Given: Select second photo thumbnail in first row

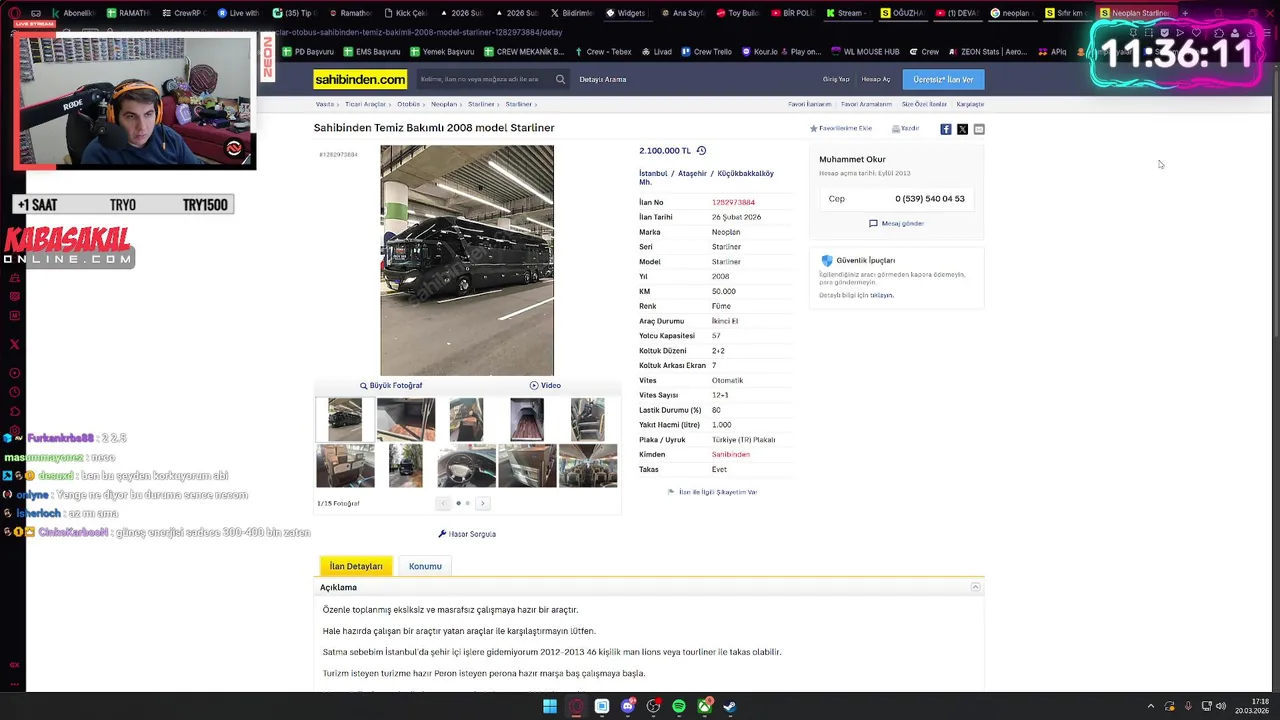Looking at the screenshot, I should 406,420.
